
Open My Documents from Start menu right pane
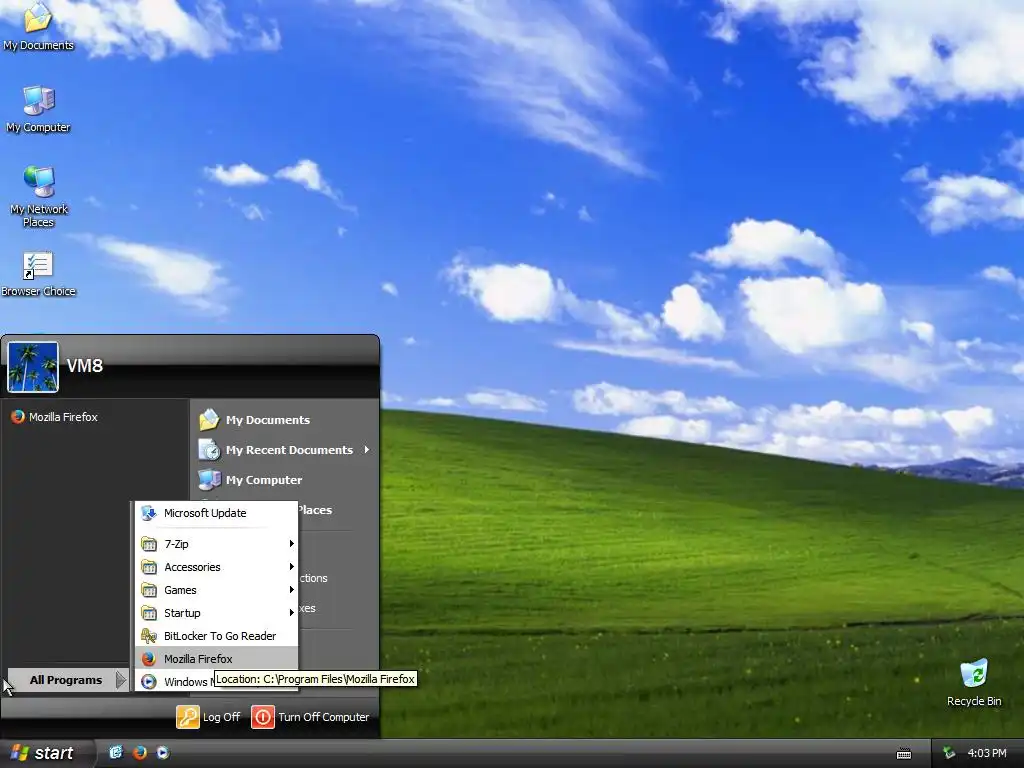[x=255, y=420]
